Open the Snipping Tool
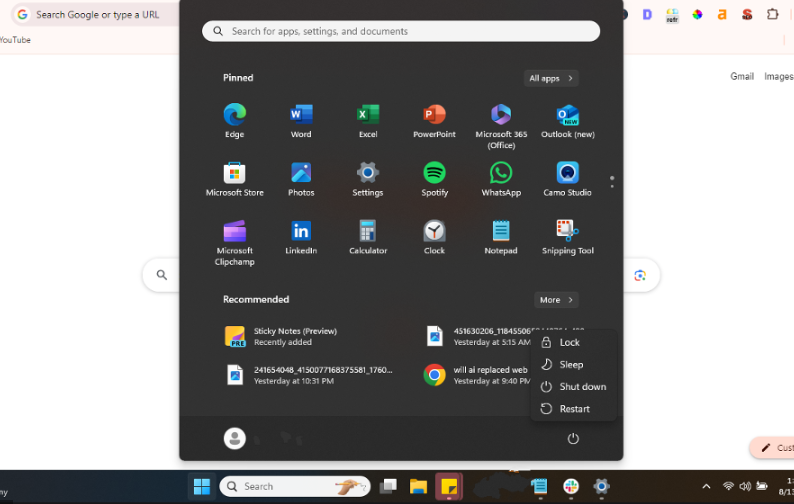 click(x=568, y=237)
